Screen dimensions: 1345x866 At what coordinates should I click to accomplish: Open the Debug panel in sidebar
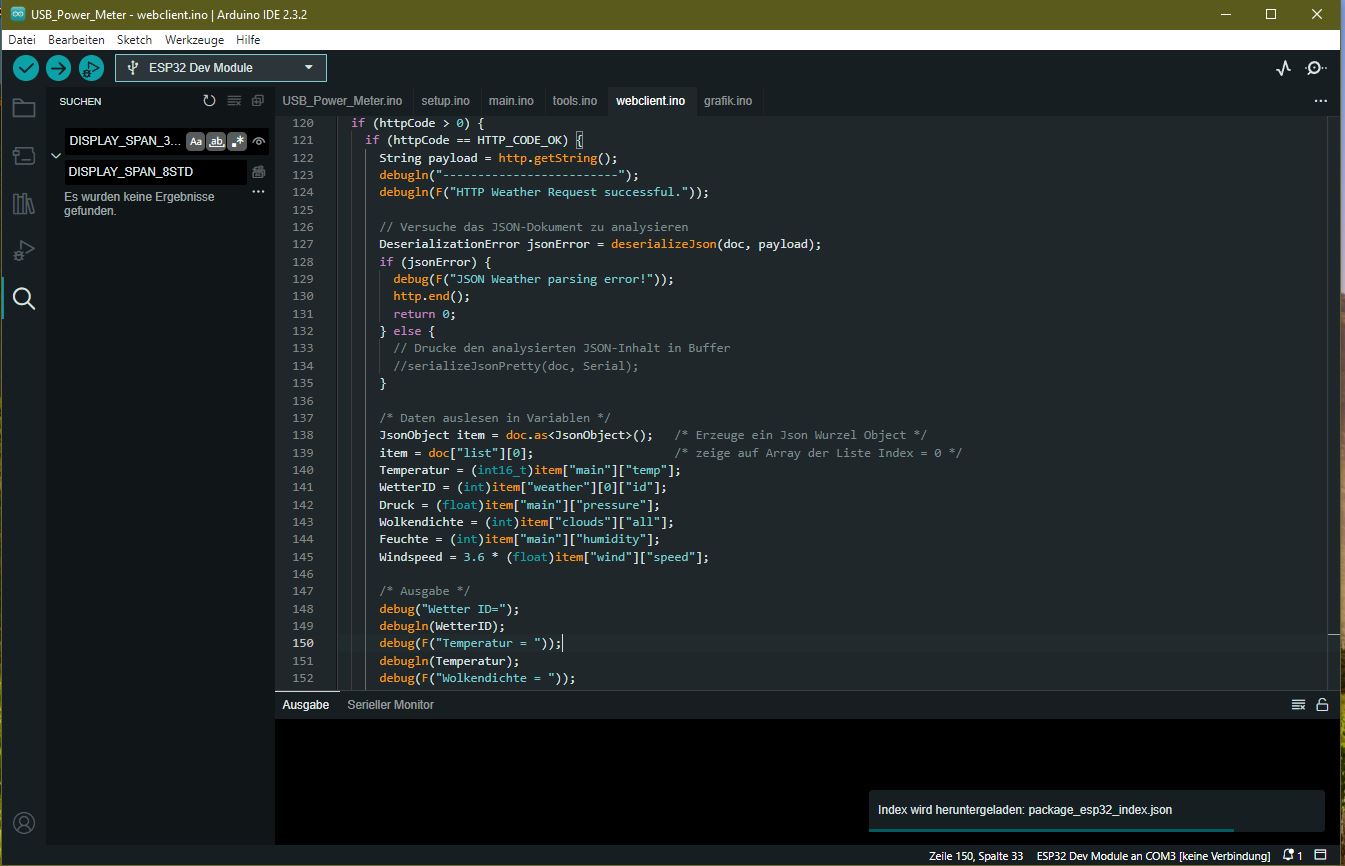[x=24, y=250]
